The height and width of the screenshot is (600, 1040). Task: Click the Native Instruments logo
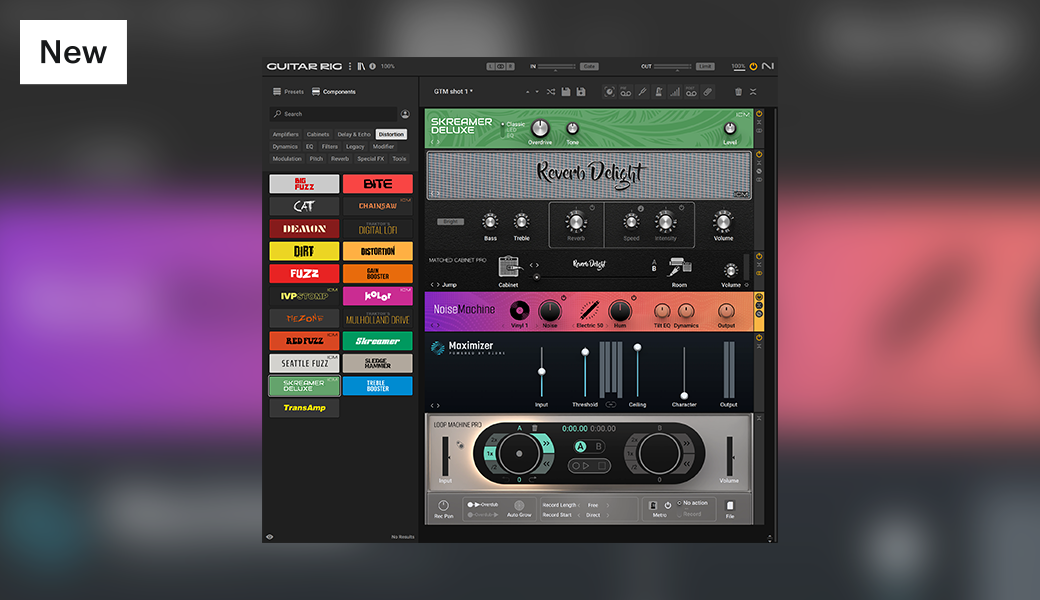point(767,66)
